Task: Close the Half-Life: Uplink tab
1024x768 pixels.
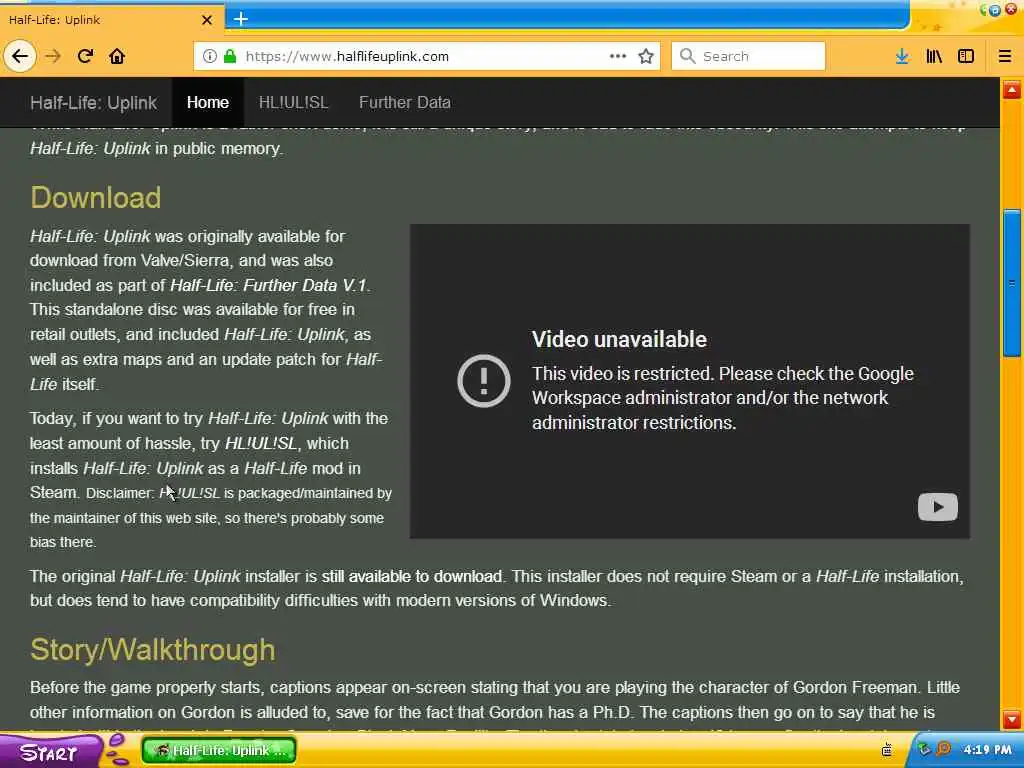Action: 207,20
